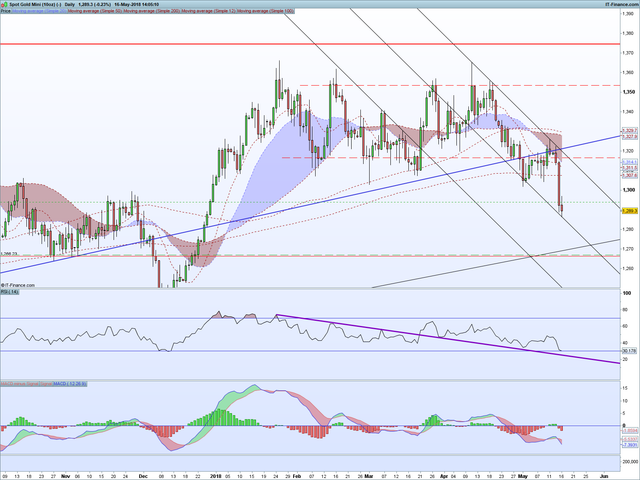Image resolution: width=640 pixels, height=480 pixels.
Task: Click the blue MACD (12 26 9) label
Action: click(69, 384)
